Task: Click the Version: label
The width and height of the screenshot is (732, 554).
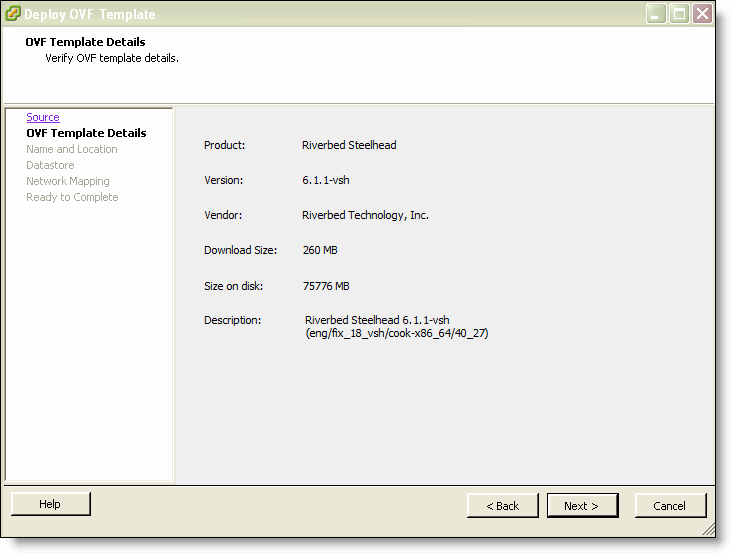Action: click(x=224, y=180)
